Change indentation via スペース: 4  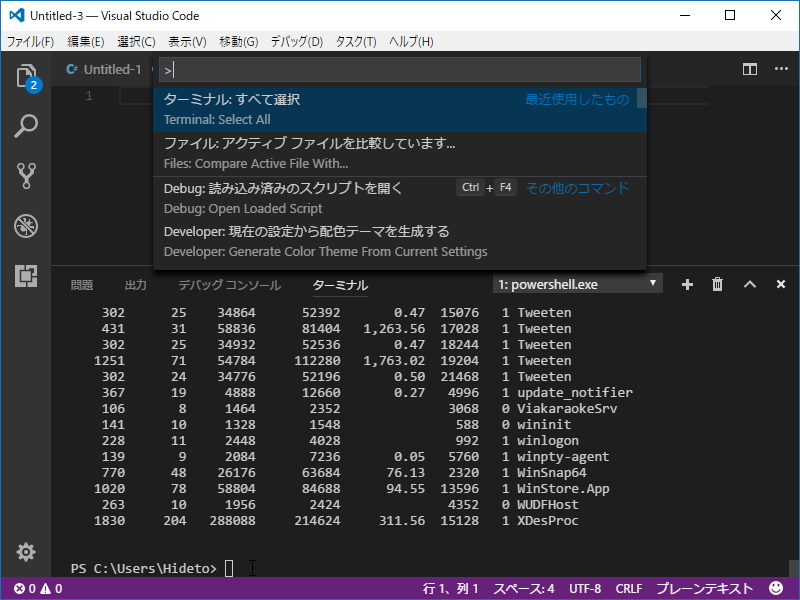coord(523,588)
